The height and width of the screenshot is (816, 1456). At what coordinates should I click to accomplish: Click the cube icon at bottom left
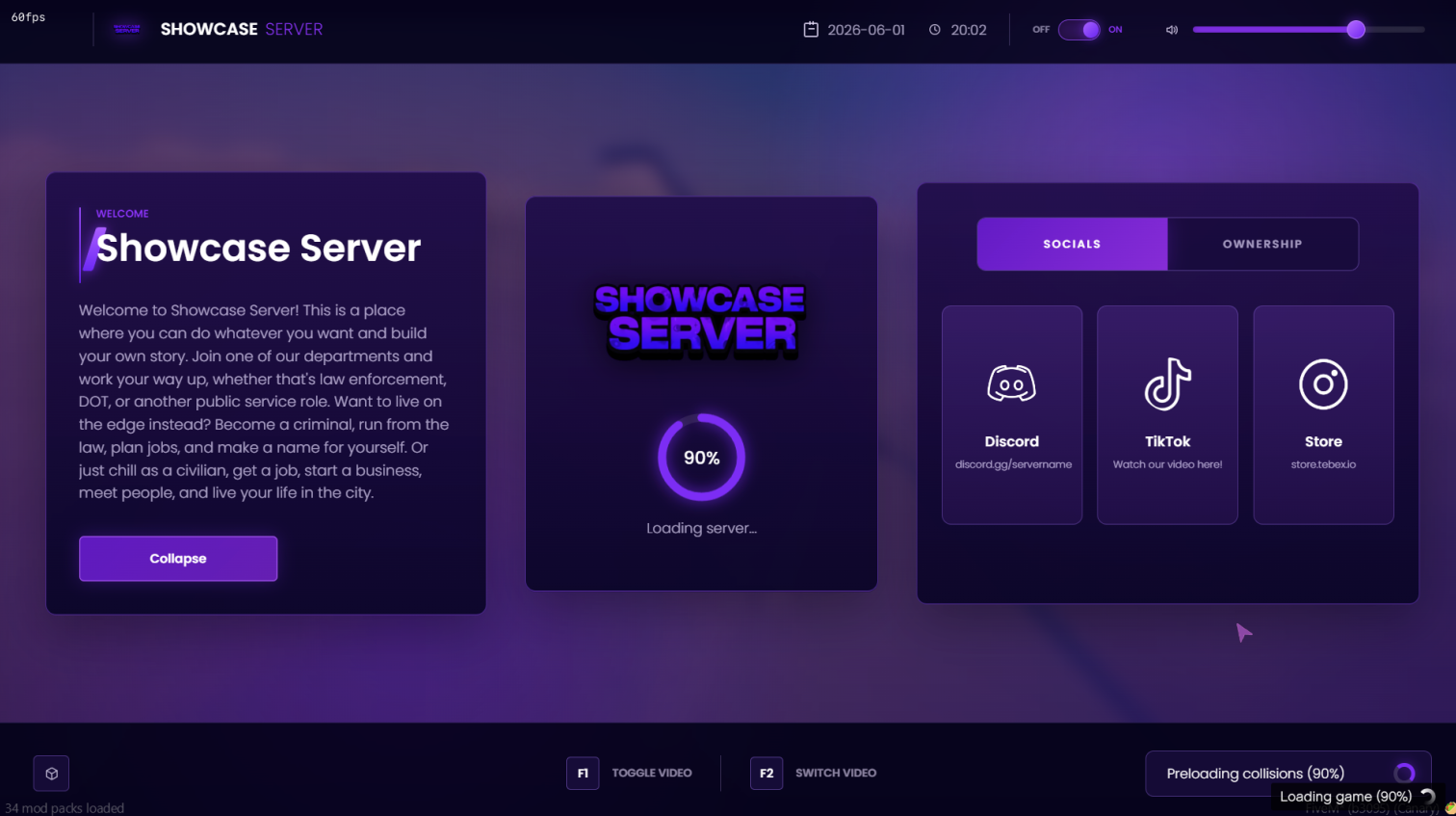pos(51,774)
